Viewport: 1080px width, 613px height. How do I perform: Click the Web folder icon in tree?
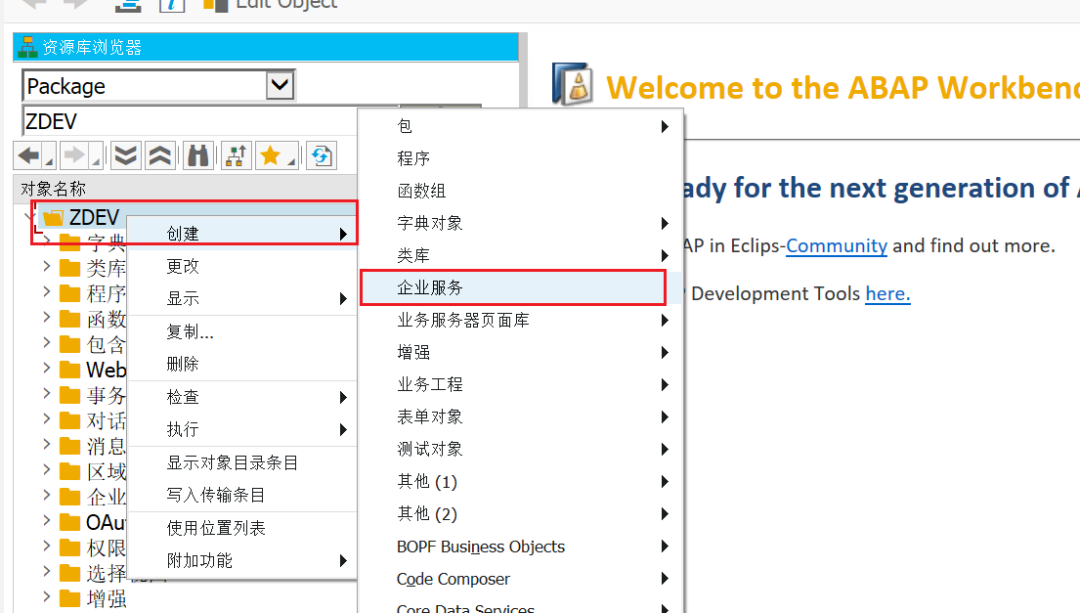(x=70, y=369)
